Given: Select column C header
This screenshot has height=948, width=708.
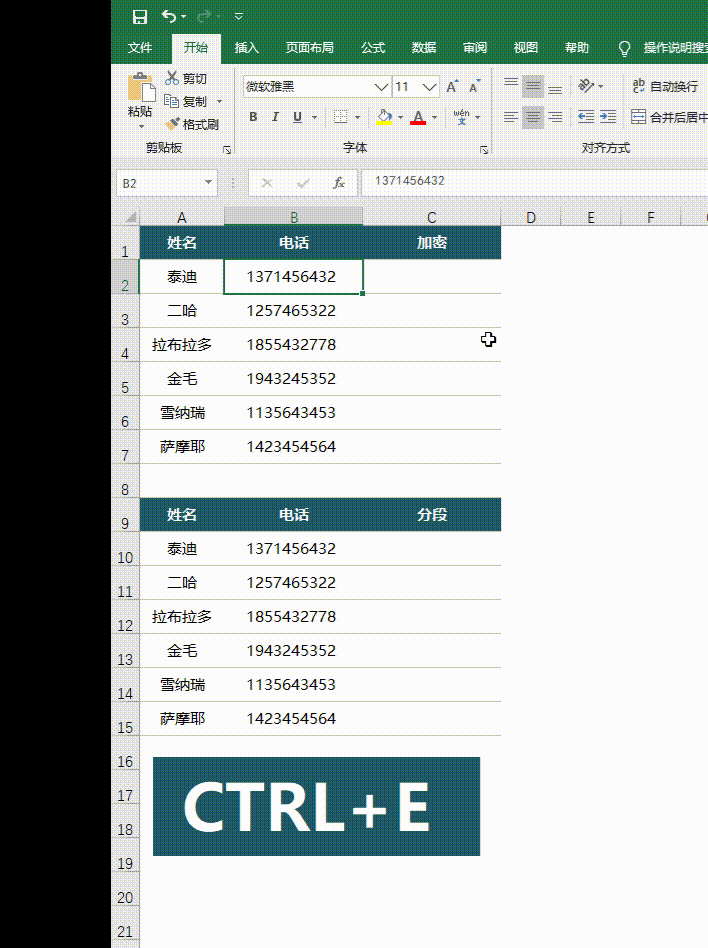Looking at the screenshot, I should click(432, 217).
